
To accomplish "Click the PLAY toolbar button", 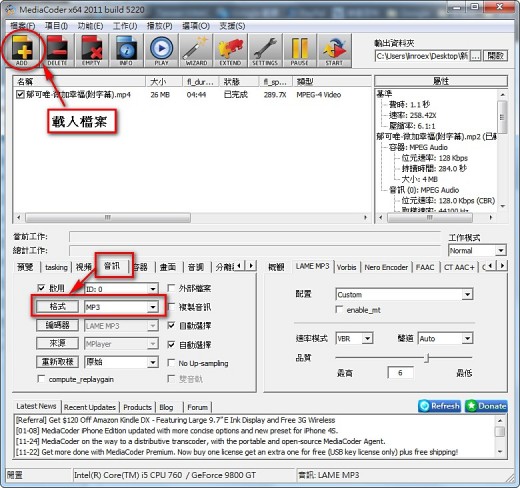I will coord(161,50).
